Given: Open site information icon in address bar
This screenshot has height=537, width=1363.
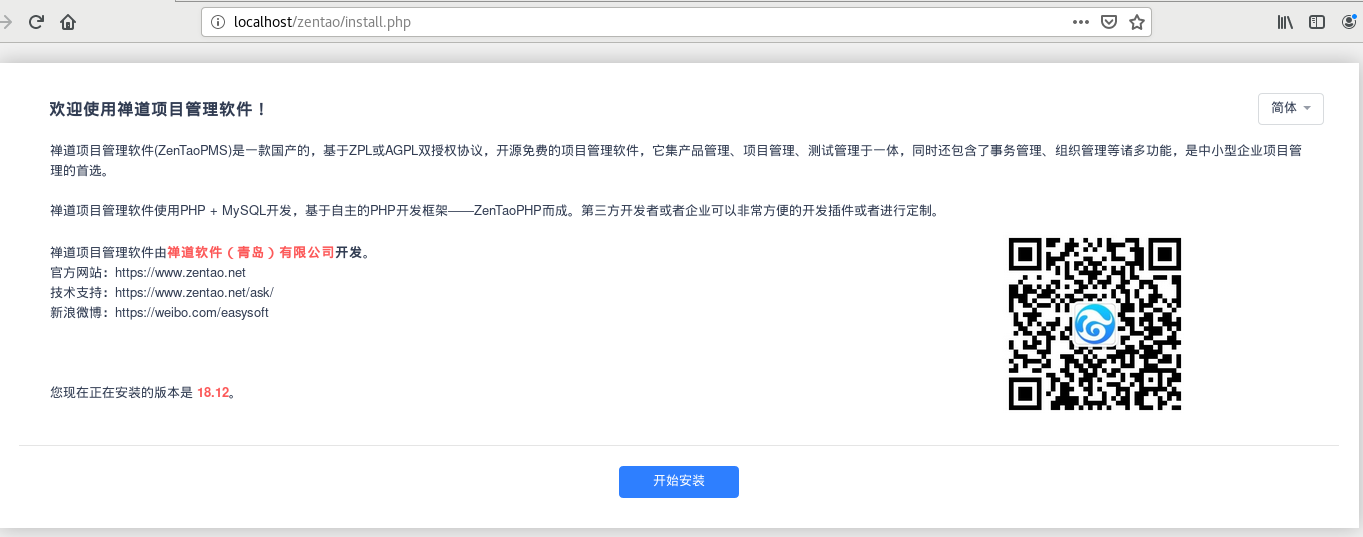Looking at the screenshot, I should [218, 21].
